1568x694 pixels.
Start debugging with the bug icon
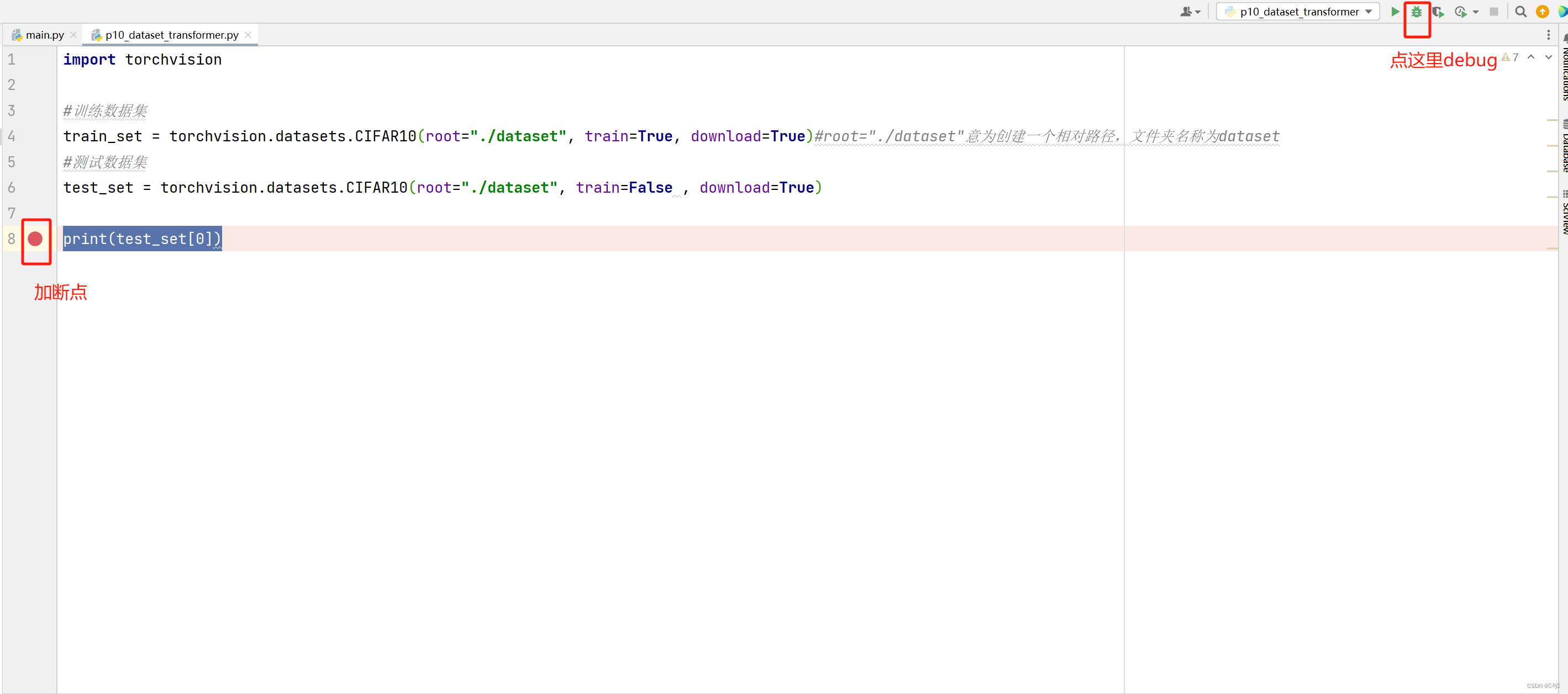[1417, 12]
